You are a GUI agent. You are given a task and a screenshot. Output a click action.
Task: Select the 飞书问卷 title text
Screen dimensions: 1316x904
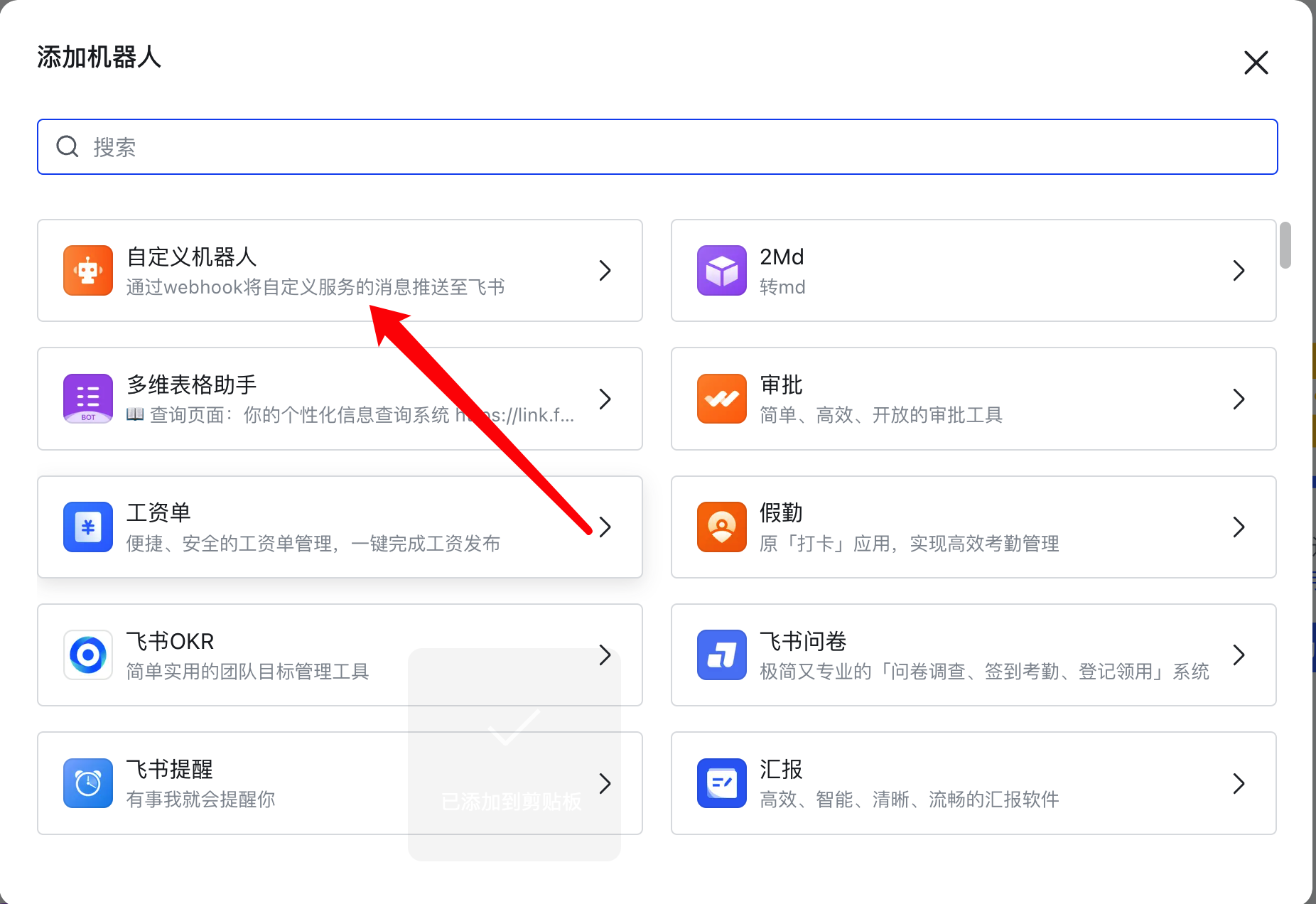[x=803, y=641]
